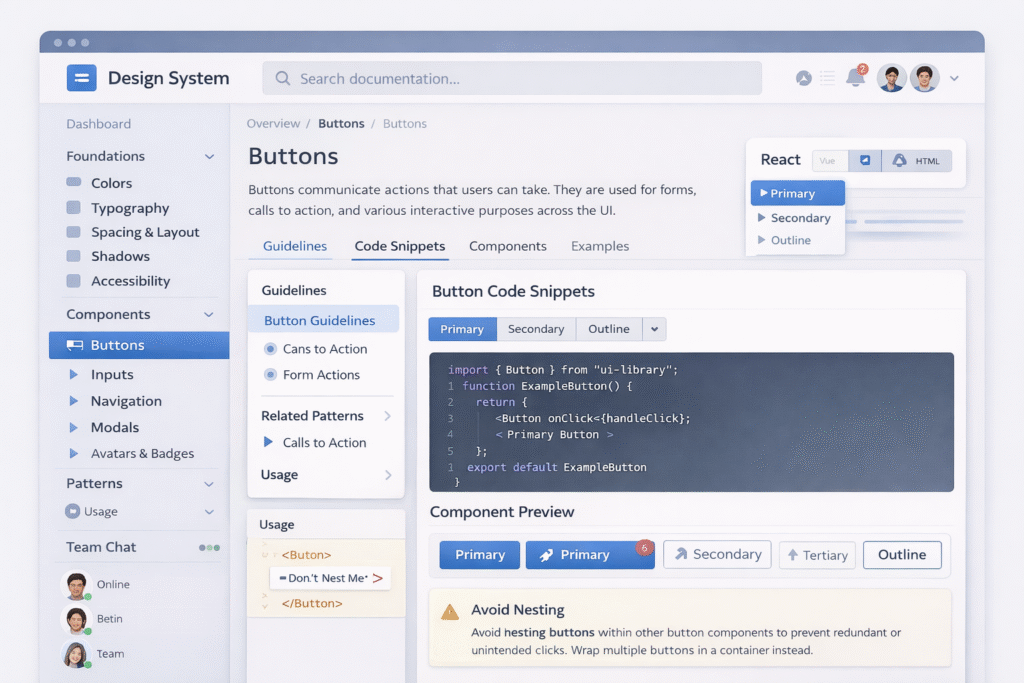Open notifications via the bell icon
Viewport: 1024px width, 683px height.
856,78
